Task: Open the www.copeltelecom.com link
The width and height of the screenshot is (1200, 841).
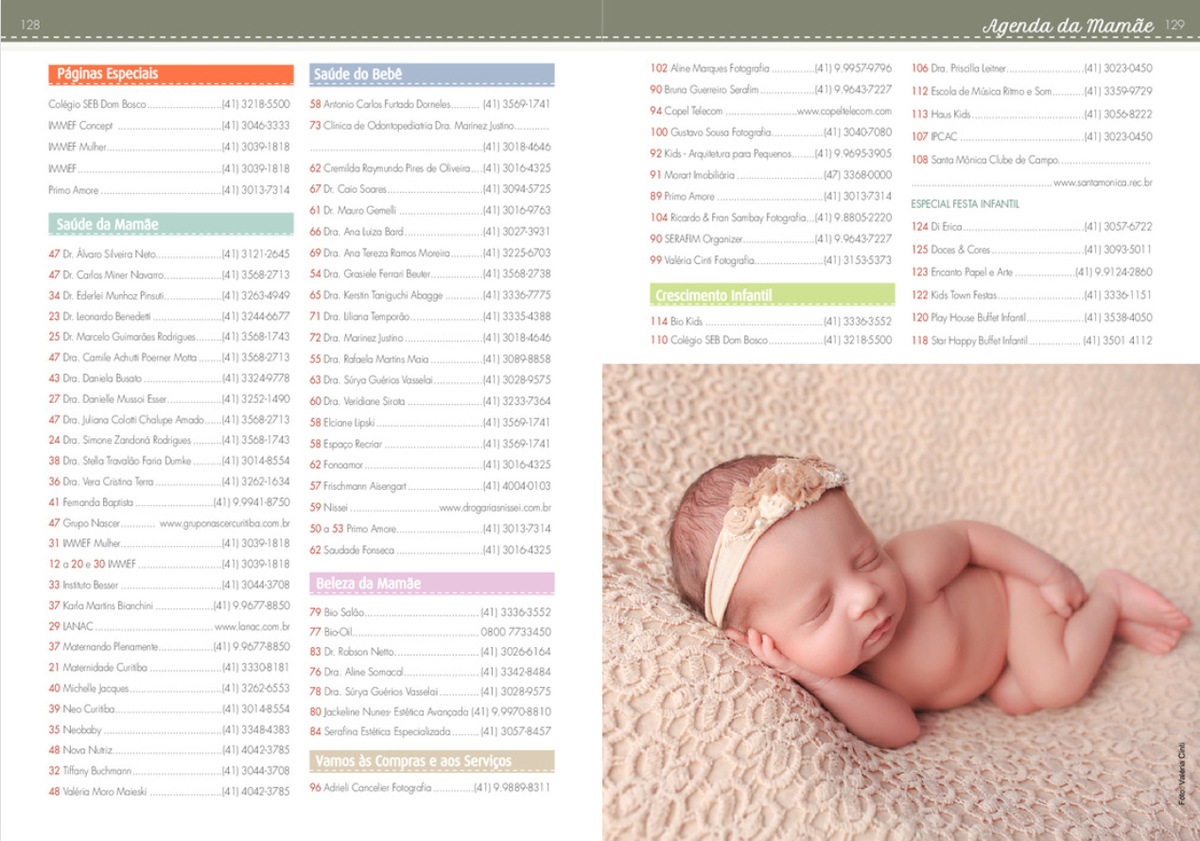Action: point(844,111)
